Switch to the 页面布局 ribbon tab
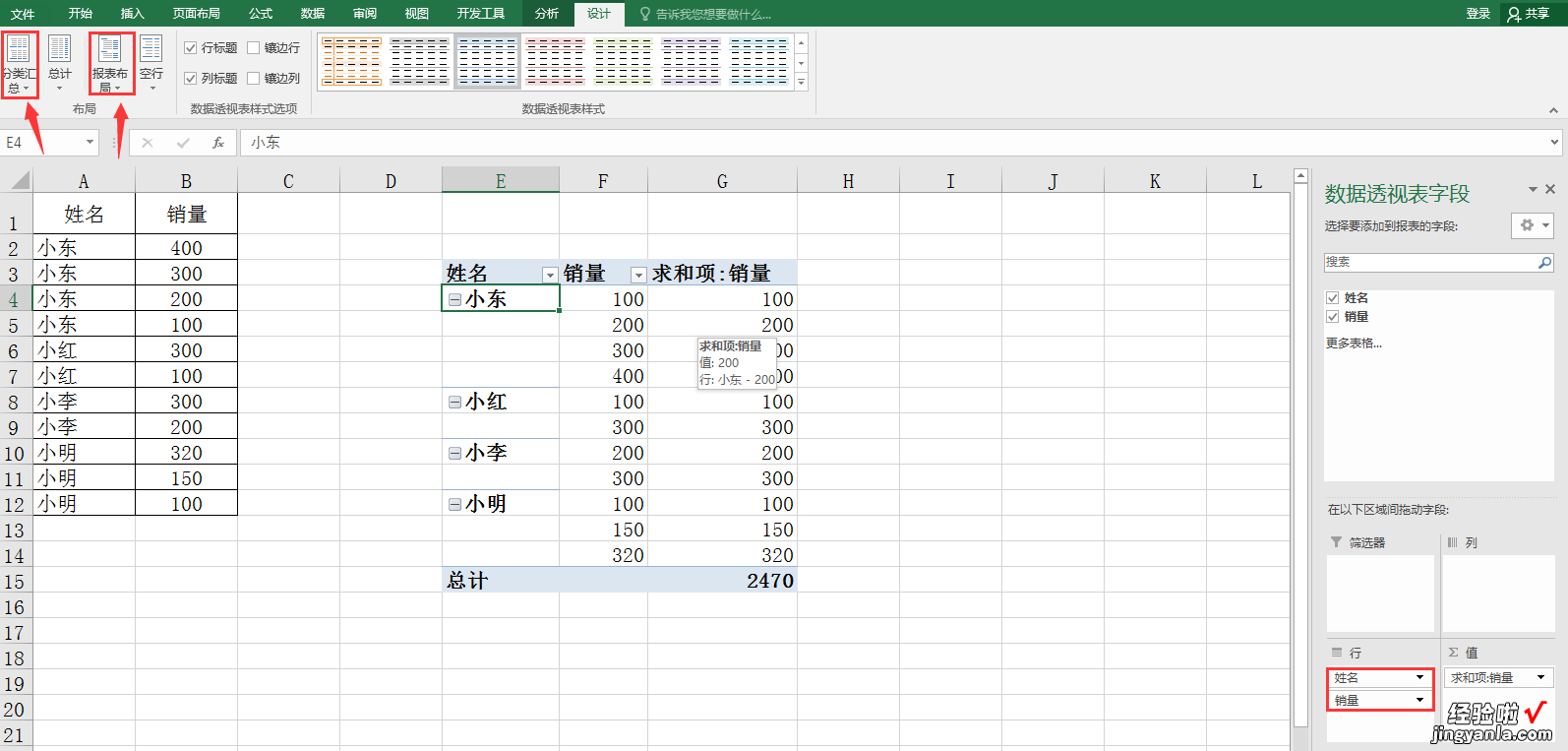1568x751 pixels. pyautogui.click(x=197, y=14)
